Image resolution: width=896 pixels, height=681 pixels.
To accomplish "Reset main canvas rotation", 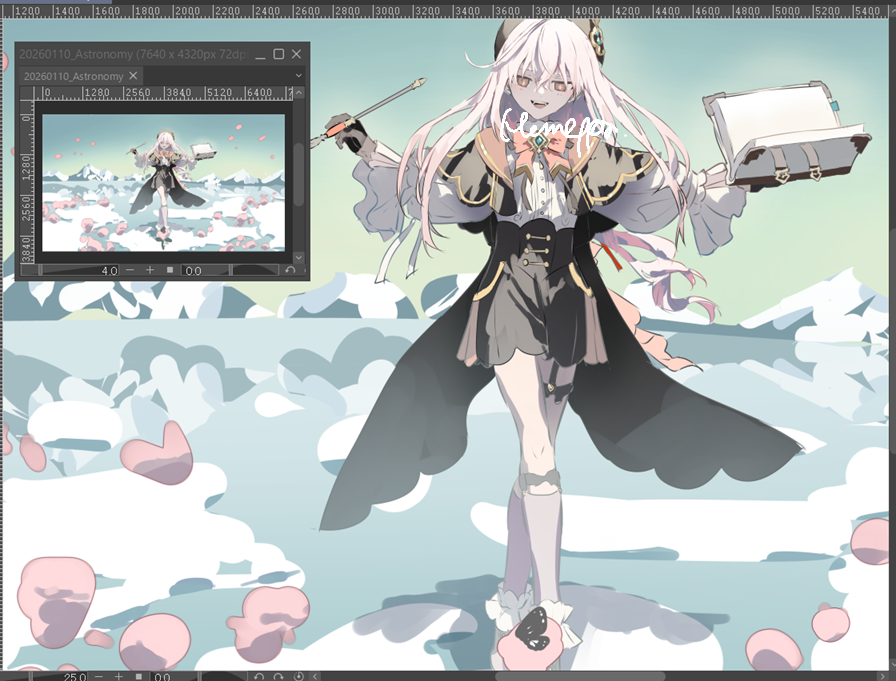I will [x=298, y=676].
